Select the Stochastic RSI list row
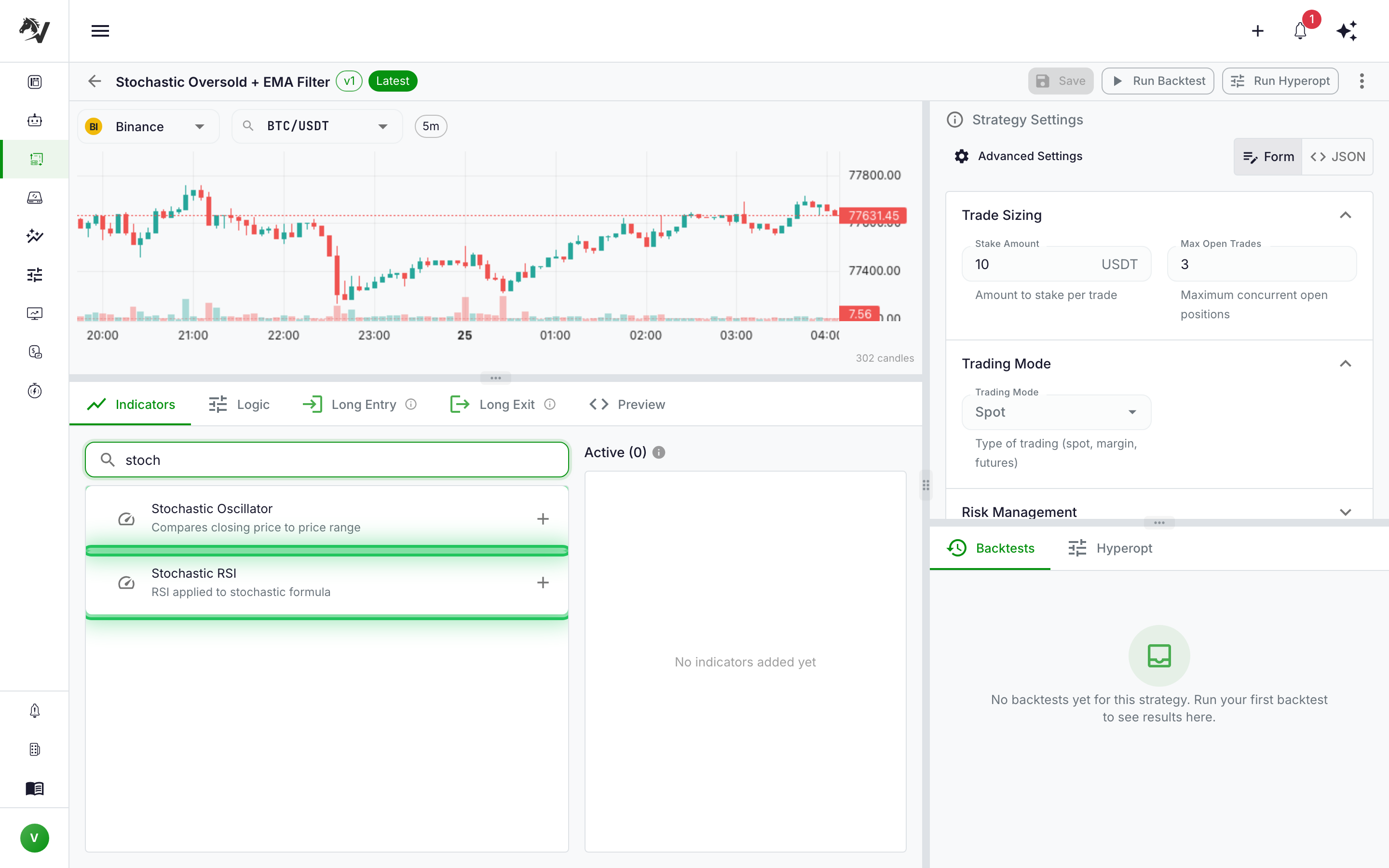The image size is (1389, 868). click(x=327, y=582)
